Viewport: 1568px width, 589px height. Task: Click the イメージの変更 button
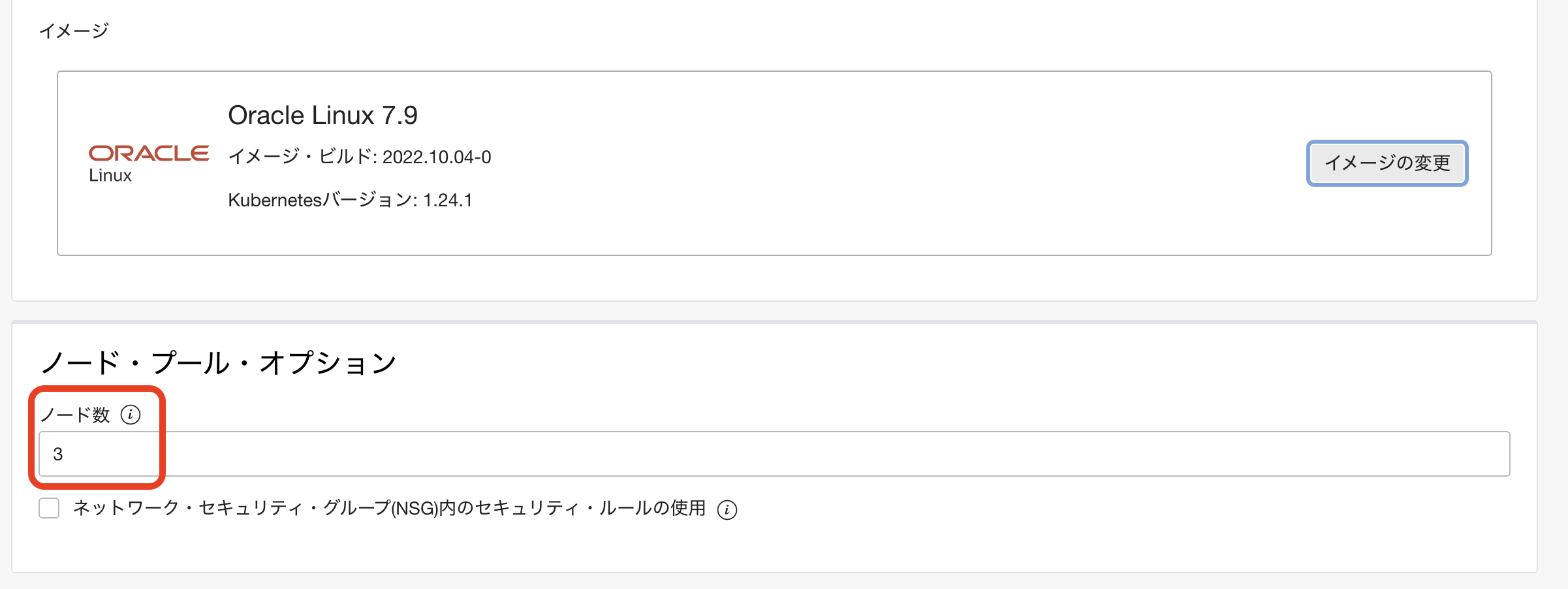(1387, 163)
